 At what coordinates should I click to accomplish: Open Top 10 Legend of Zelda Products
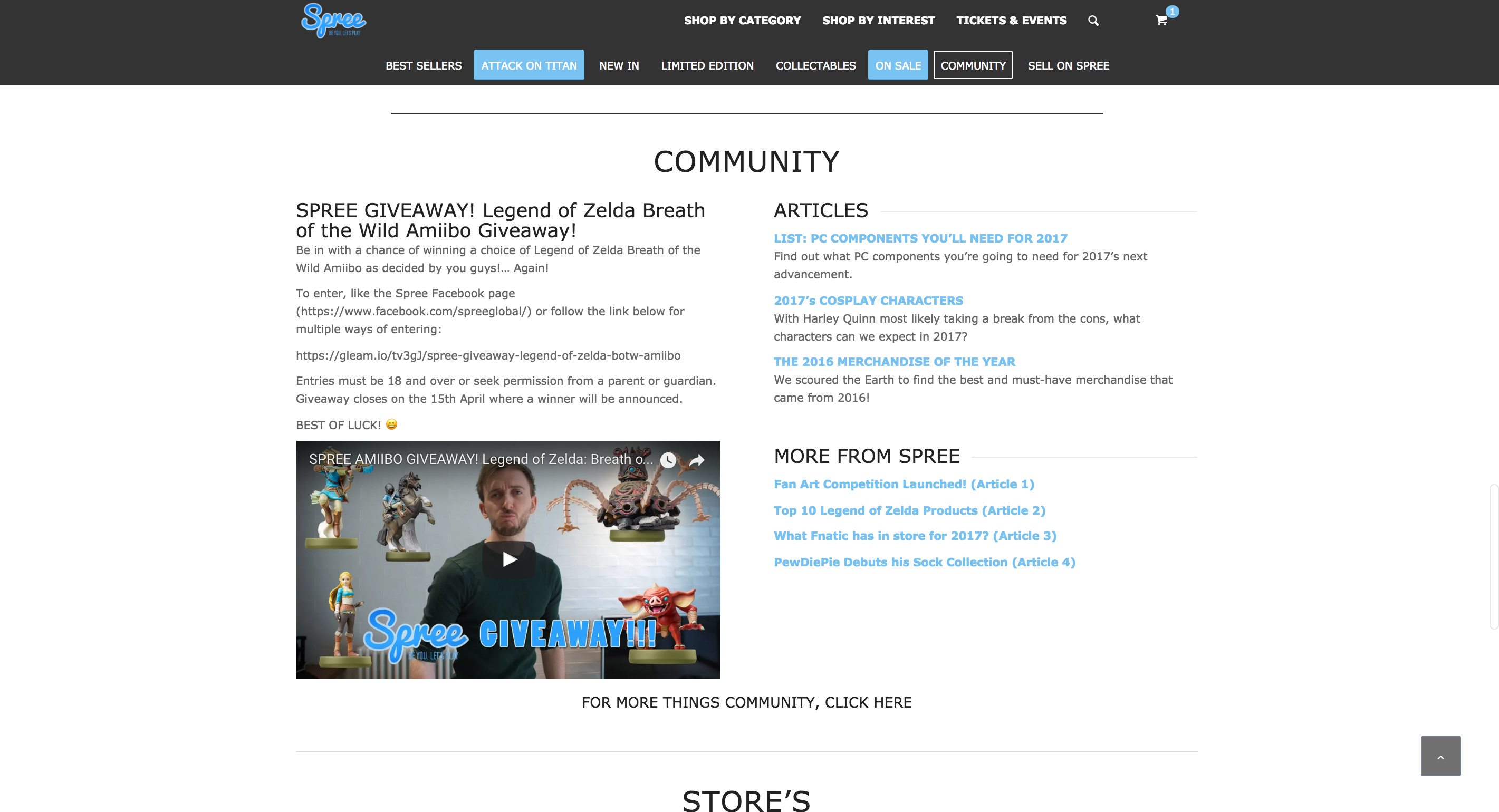point(909,511)
